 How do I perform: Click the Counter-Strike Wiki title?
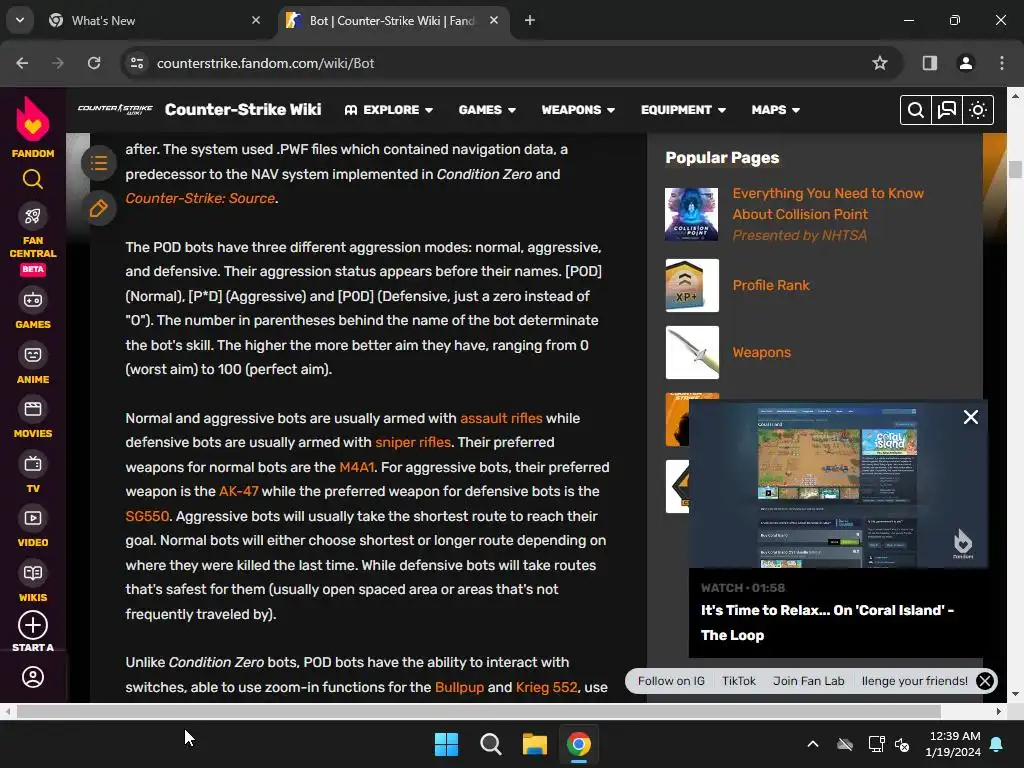pyautogui.click(x=243, y=109)
